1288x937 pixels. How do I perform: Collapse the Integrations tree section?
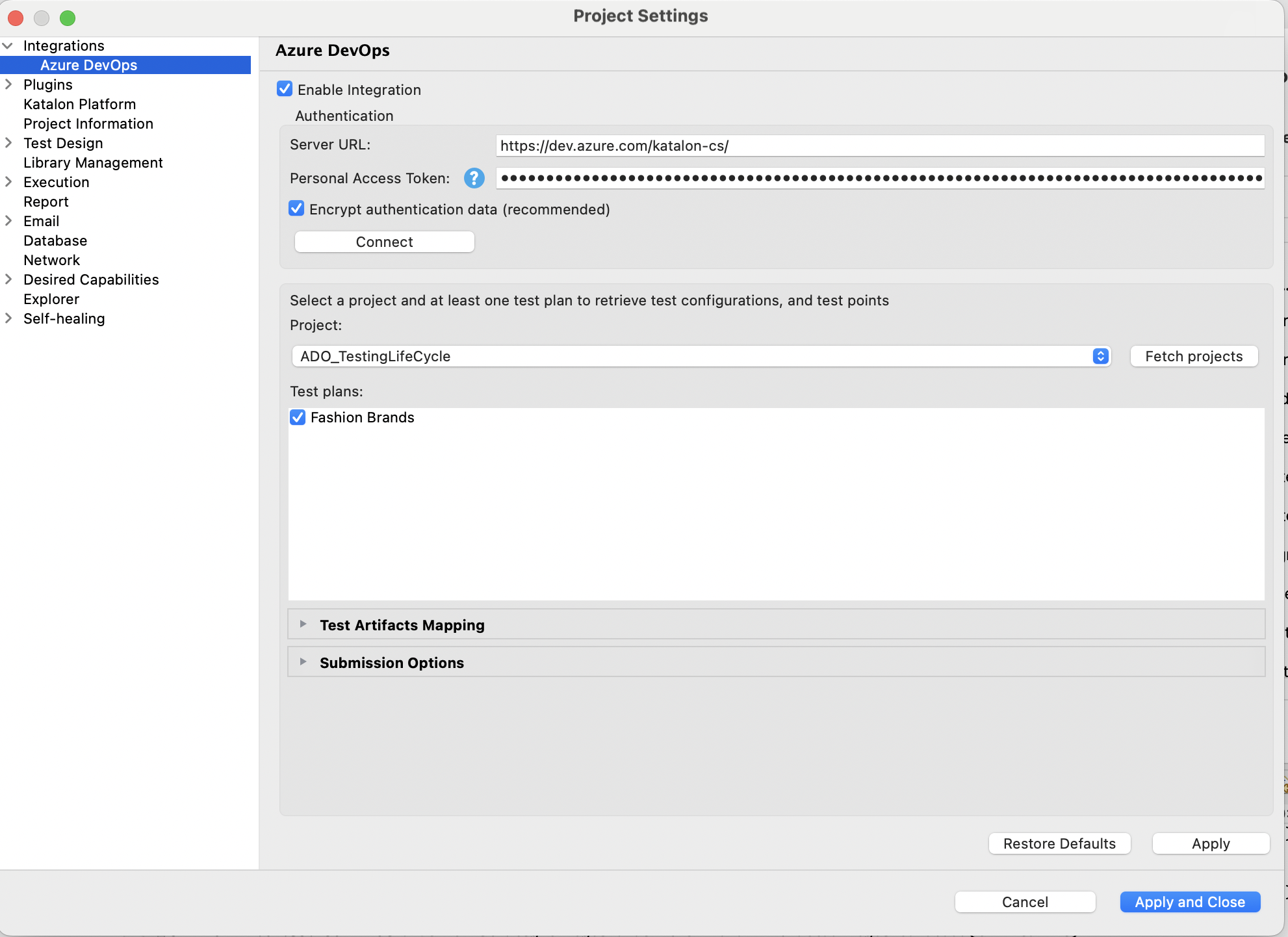pyautogui.click(x=8, y=45)
